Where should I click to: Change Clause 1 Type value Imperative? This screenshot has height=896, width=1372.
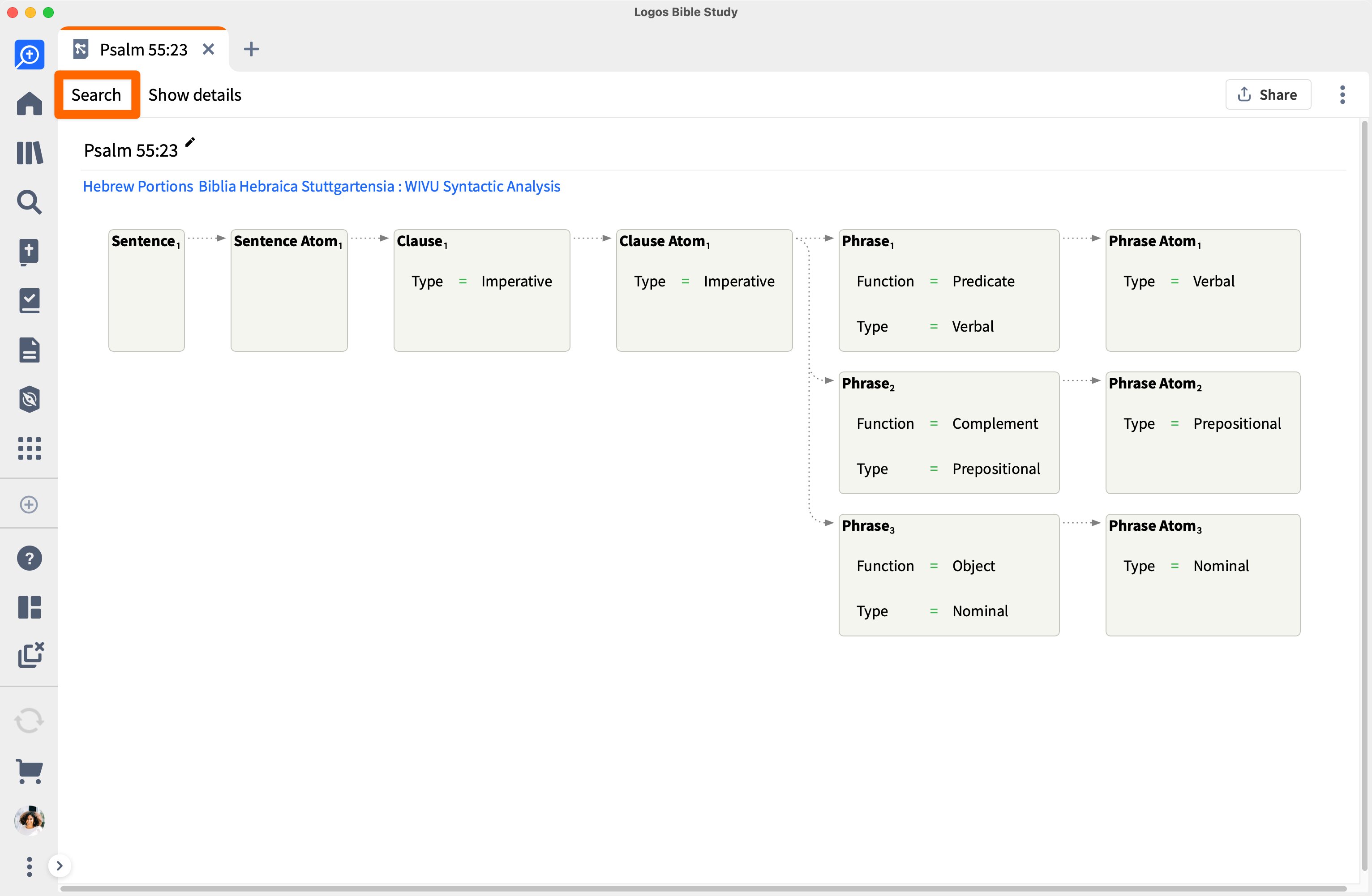517,281
